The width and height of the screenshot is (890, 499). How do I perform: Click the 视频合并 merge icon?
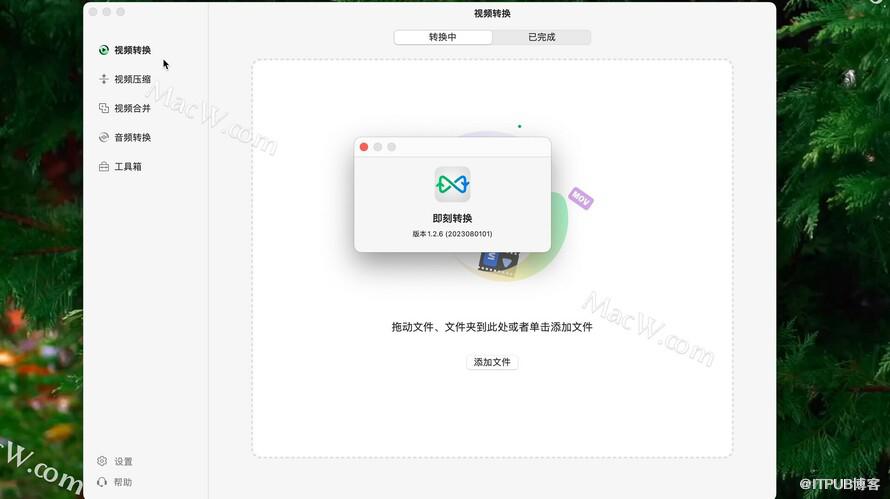point(104,108)
